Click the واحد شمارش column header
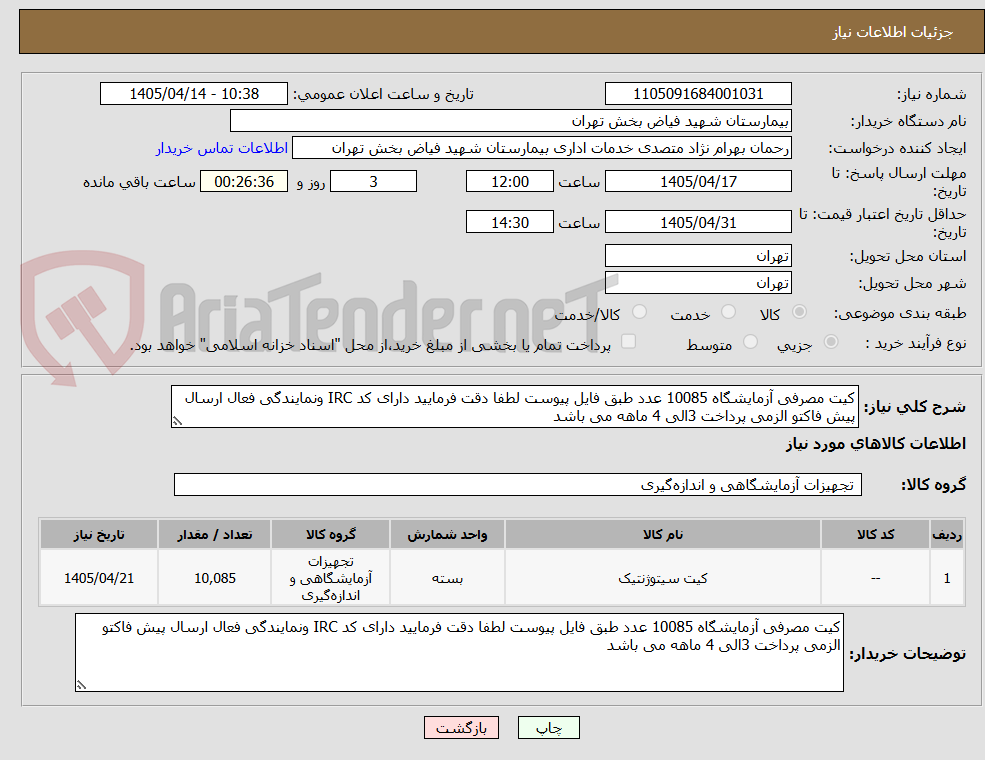 (x=447, y=535)
